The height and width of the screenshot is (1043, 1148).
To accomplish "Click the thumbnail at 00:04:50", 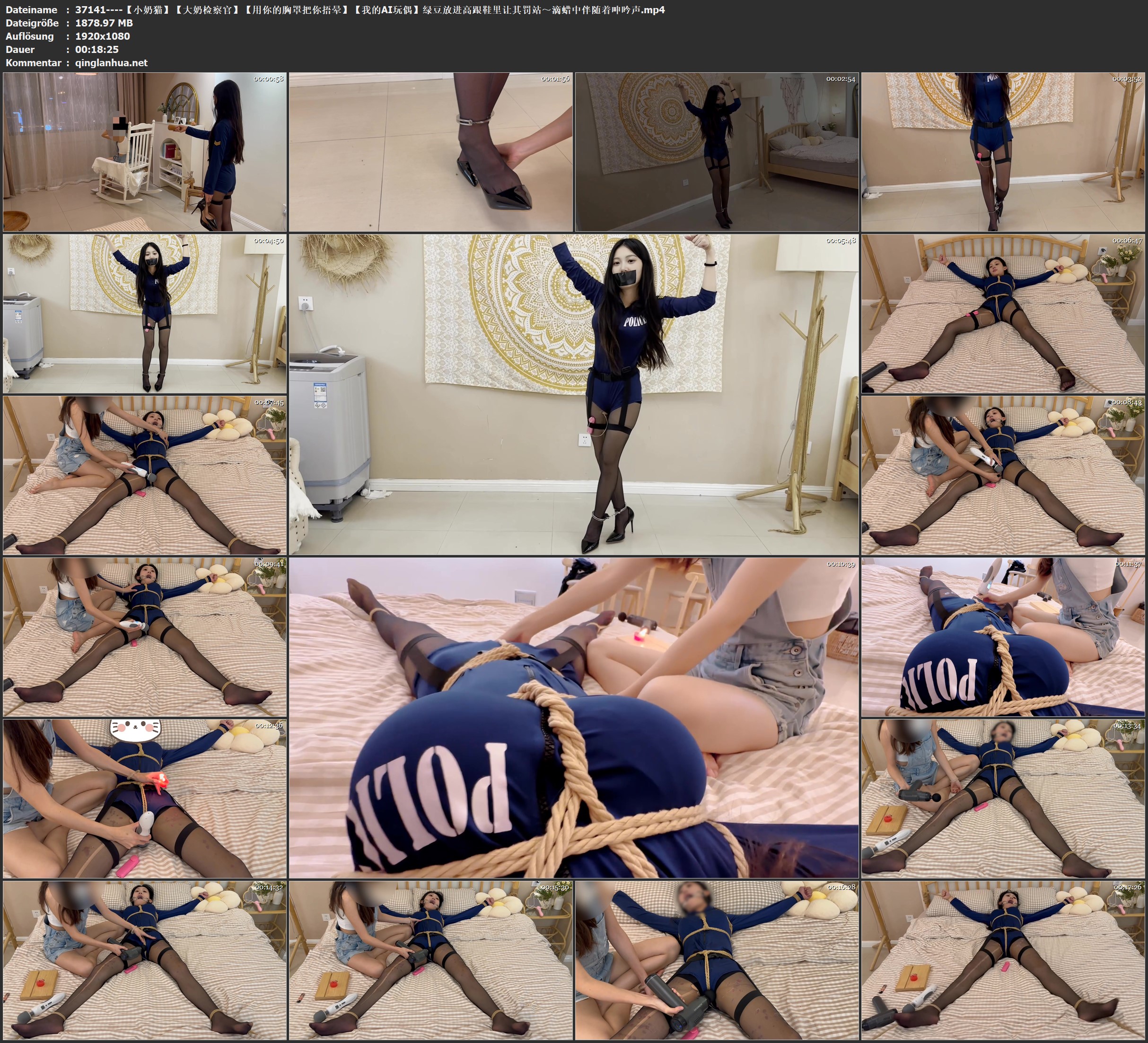I will tap(145, 313).
